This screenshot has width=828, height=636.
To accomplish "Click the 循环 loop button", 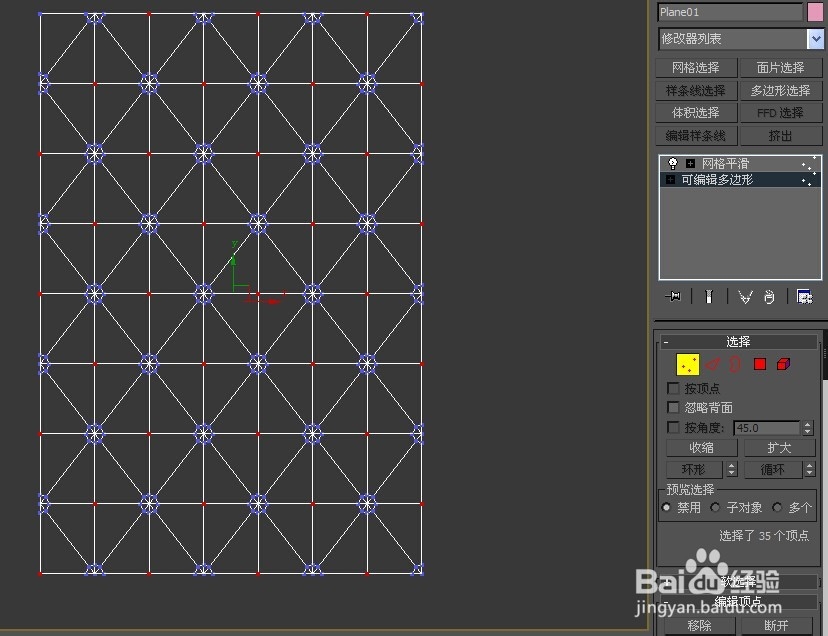I will (773, 469).
